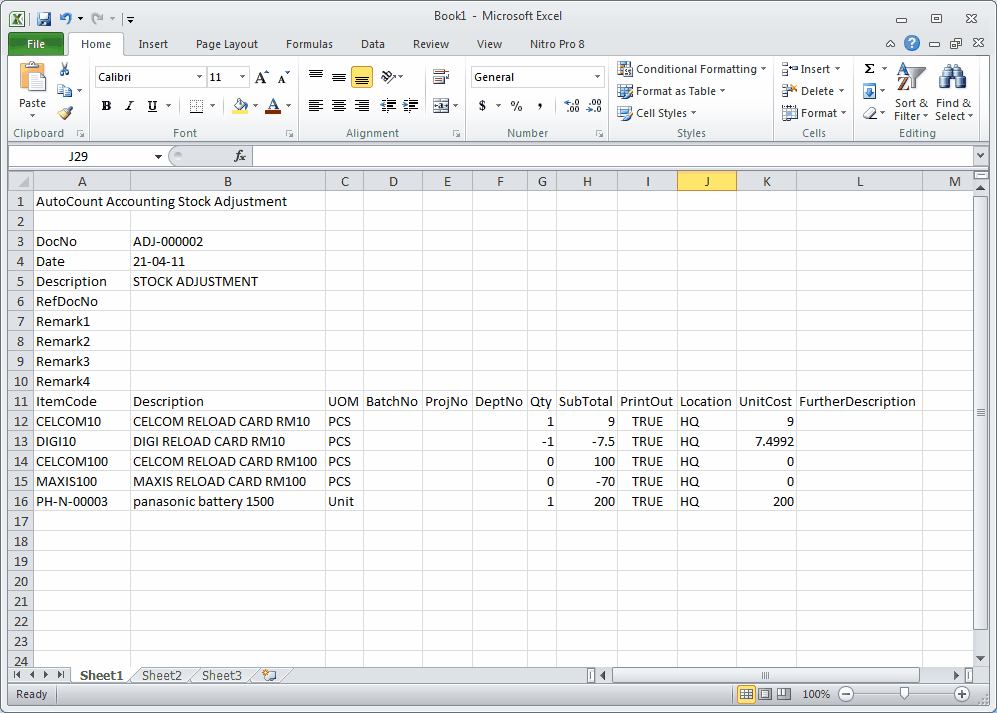Image resolution: width=997 pixels, height=713 pixels.
Task: Click the Save icon in the quick access toolbar
Action: coord(44,18)
